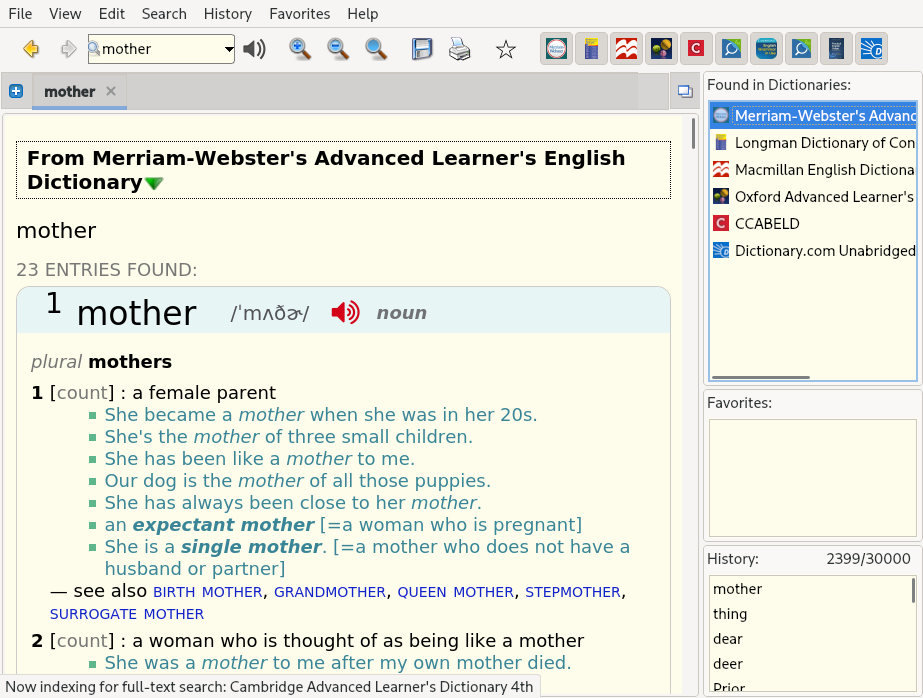Jump to Oxford Advanced Learner's entry
Viewport: 923px width, 698px height.
tap(814, 197)
